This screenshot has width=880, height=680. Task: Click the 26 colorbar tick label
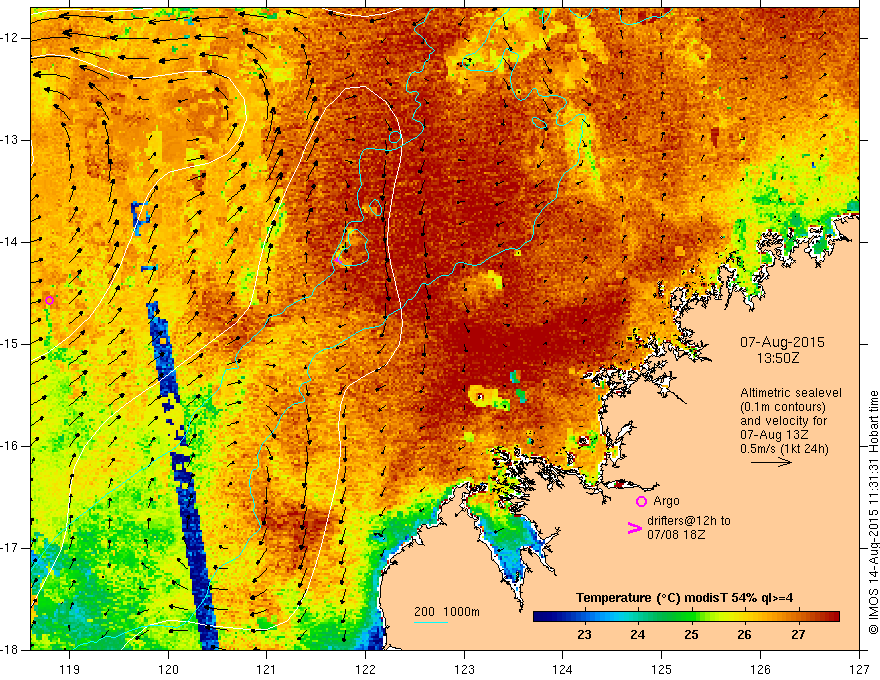tap(744, 635)
